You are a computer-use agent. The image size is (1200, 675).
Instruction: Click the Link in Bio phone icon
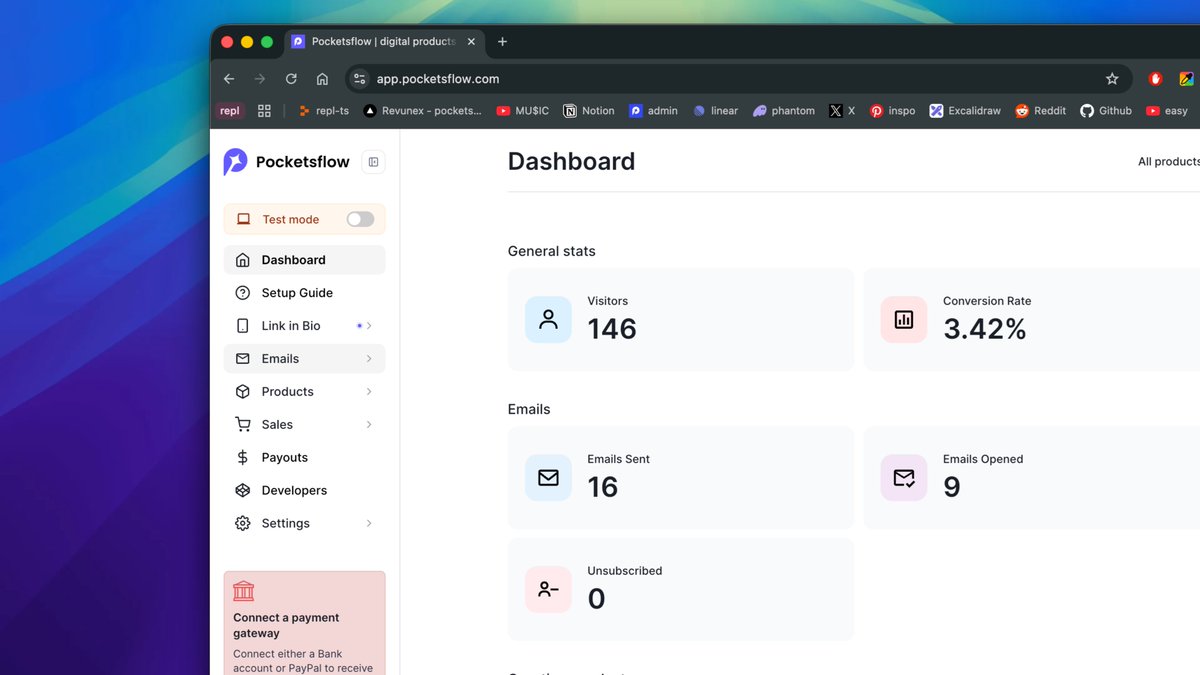coord(242,326)
